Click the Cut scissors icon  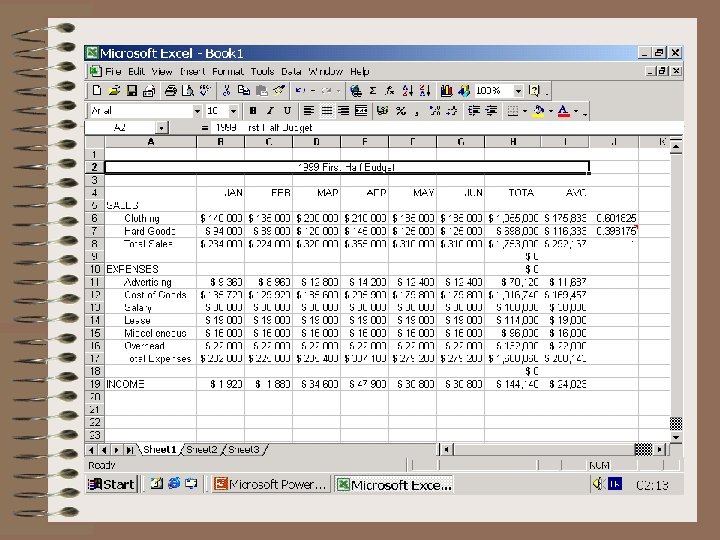pos(226,90)
